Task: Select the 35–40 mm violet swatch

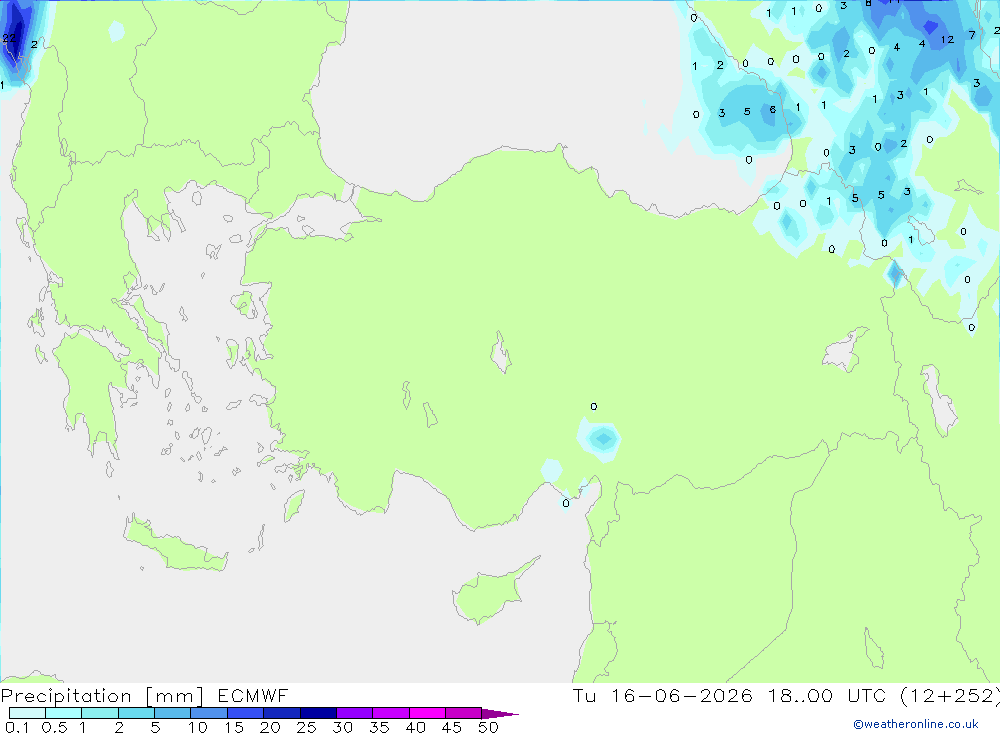Action: click(390, 713)
